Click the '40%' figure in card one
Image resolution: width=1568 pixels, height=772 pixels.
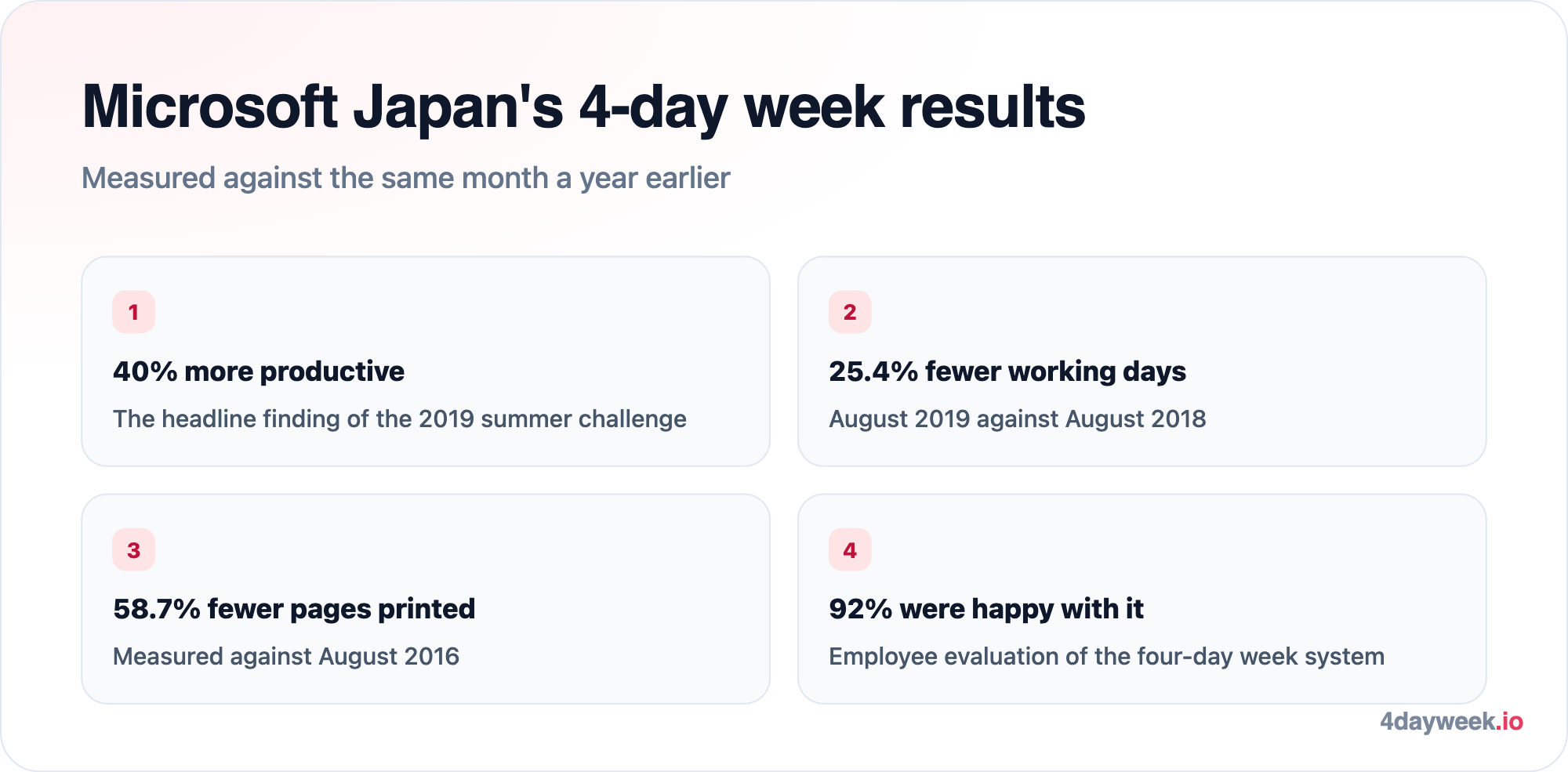click(x=145, y=372)
